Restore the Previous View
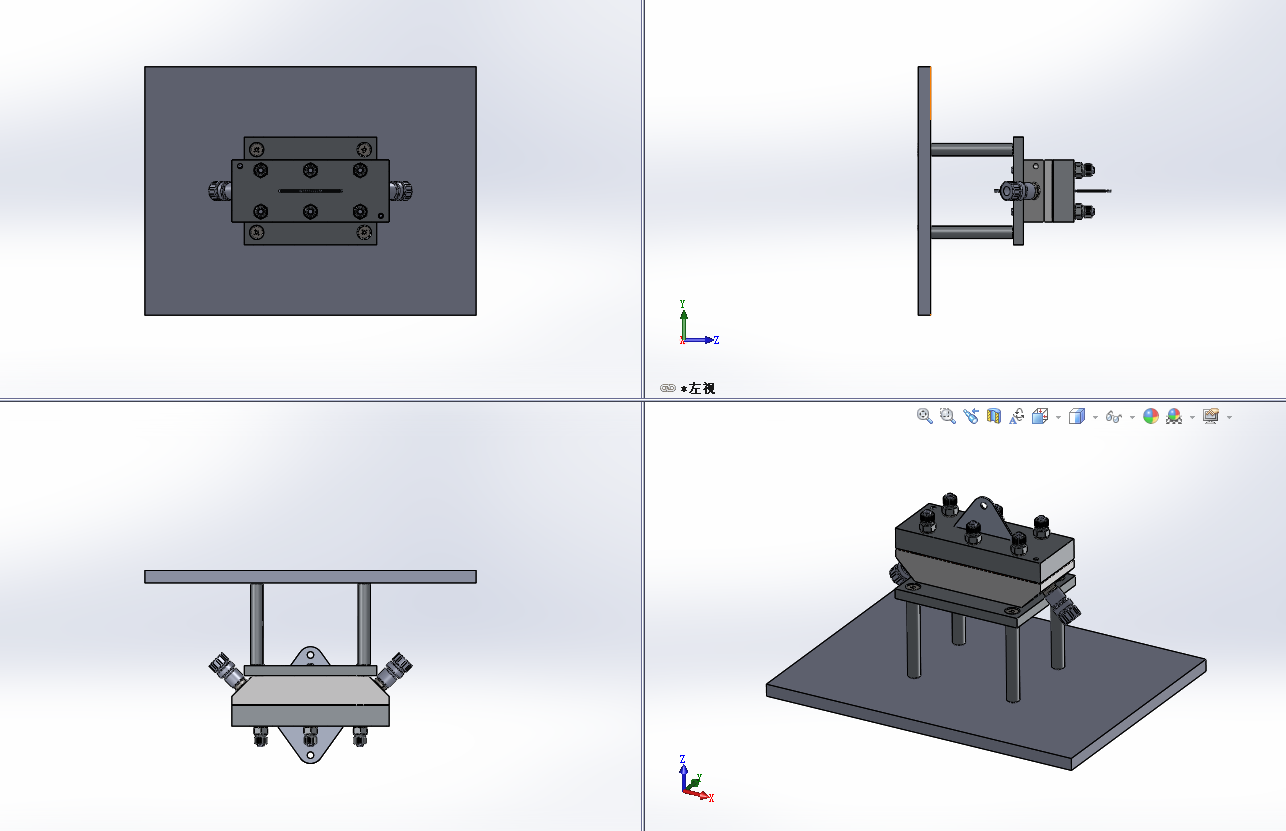The image size is (1286, 831). 970,416
